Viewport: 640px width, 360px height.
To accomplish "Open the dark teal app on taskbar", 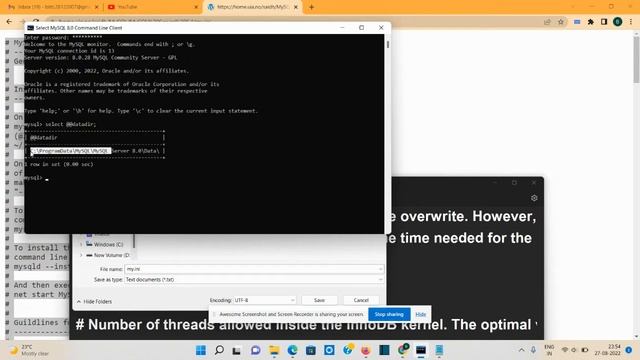I will 384,350.
